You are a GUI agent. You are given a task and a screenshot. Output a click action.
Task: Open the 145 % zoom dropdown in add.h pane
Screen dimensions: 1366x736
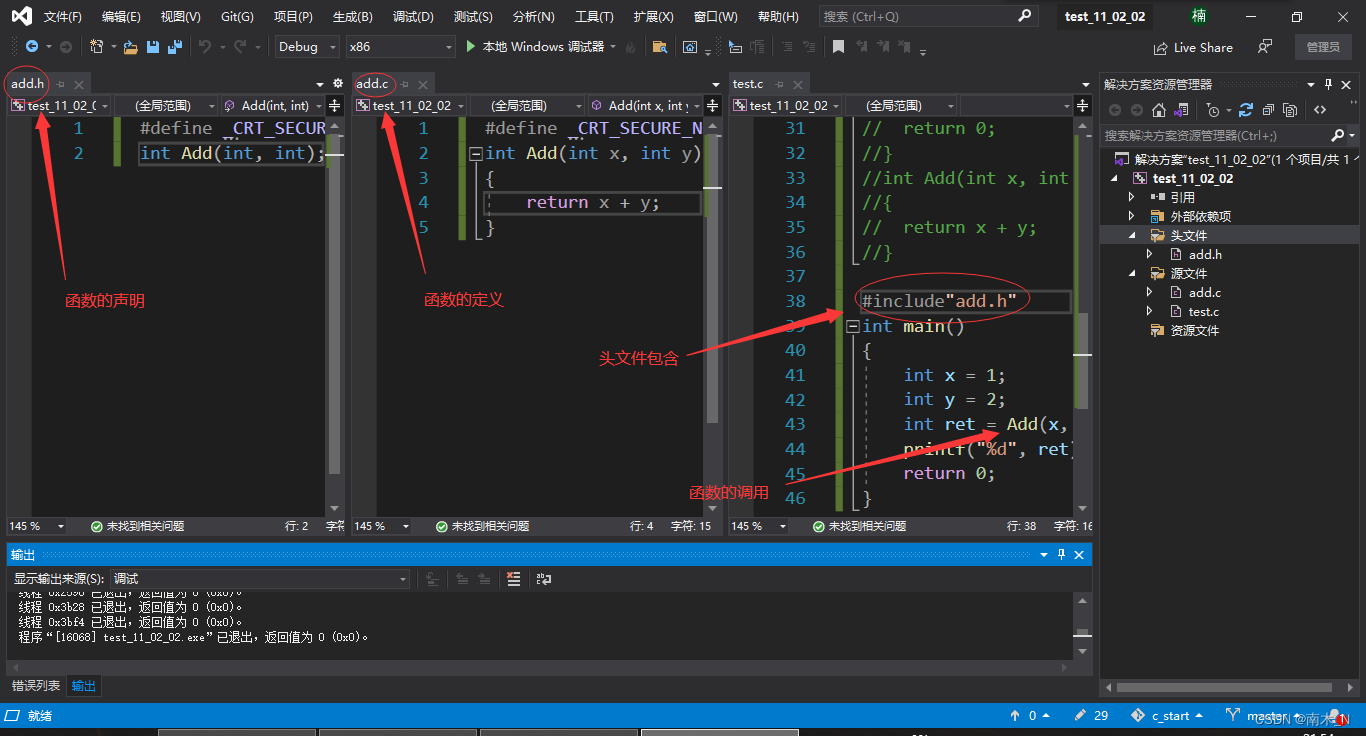pos(37,526)
